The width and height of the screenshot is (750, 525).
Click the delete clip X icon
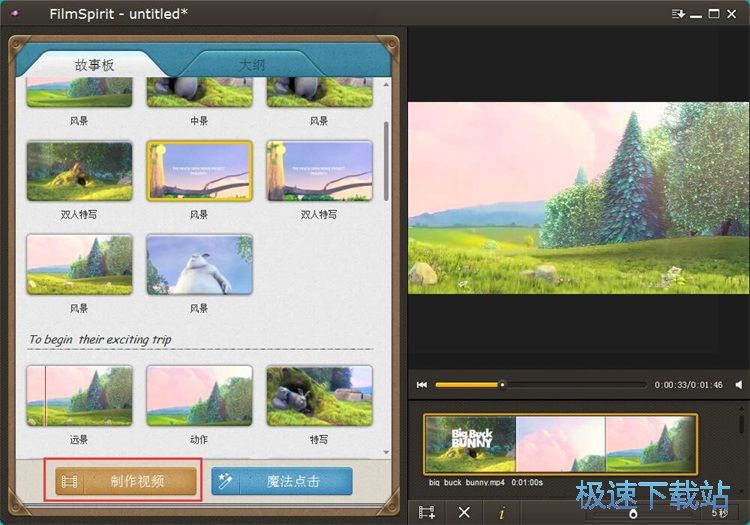pyautogui.click(x=464, y=512)
